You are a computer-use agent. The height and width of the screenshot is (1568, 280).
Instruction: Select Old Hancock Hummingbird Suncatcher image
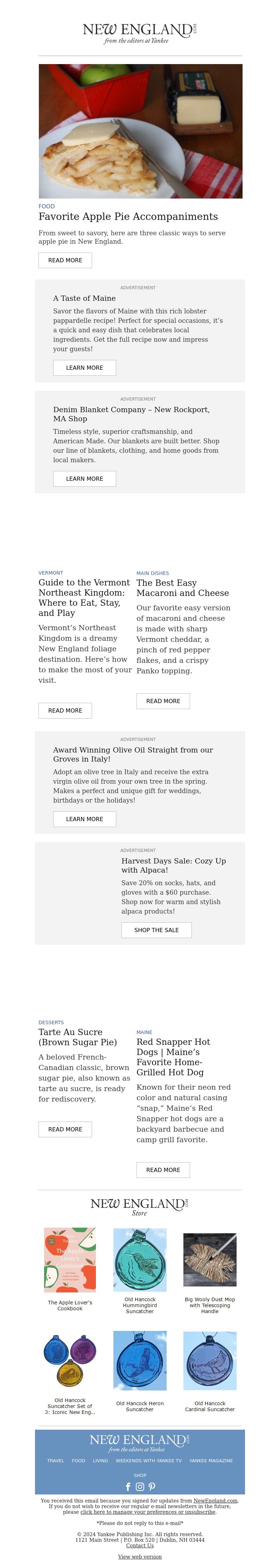pos(140,1260)
